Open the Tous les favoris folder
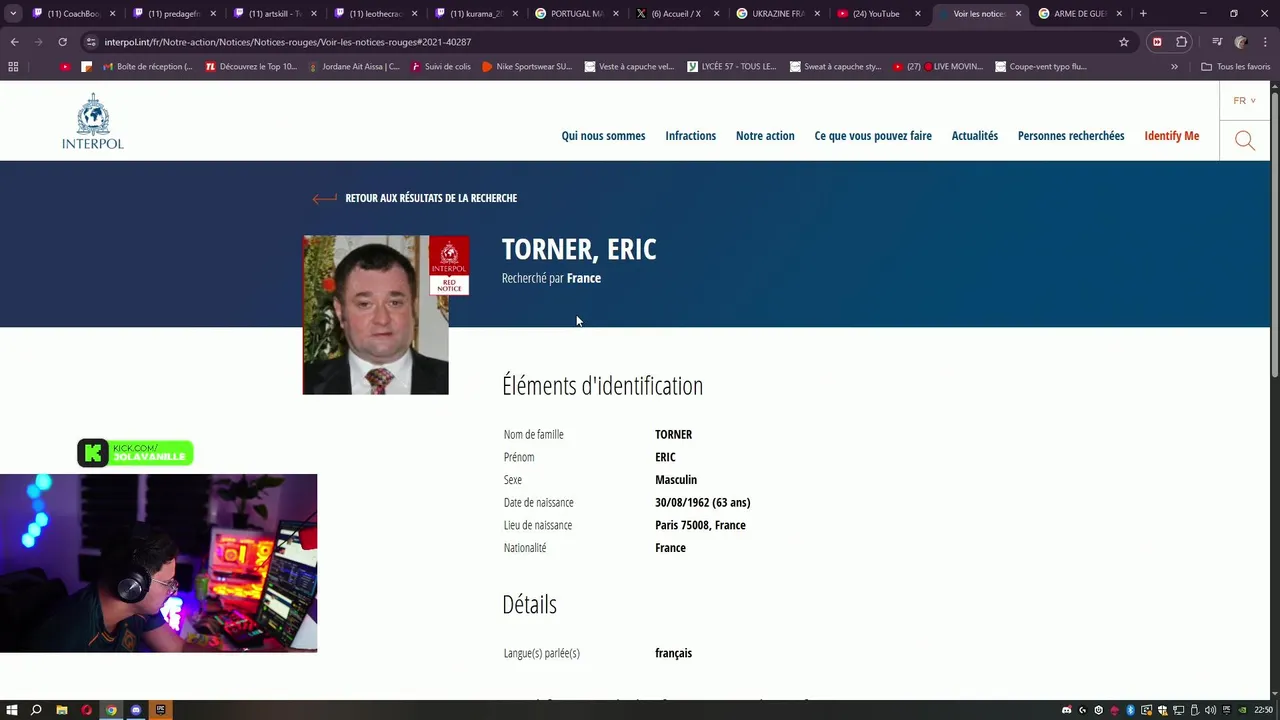The width and height of the screenshot is (1280, 720). pyautogui.click(x=1236, y=67)
